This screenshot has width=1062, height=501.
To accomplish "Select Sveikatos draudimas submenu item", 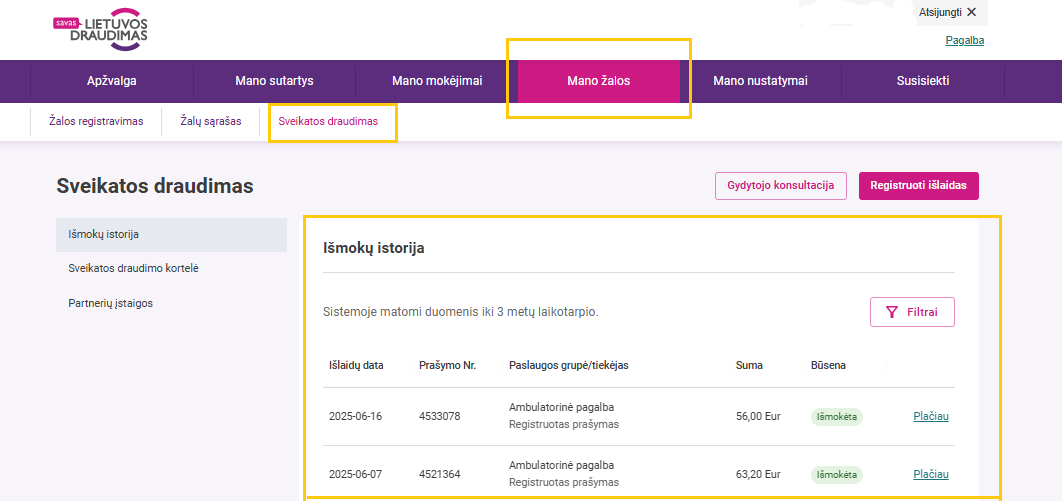I will tap(328, 122).
